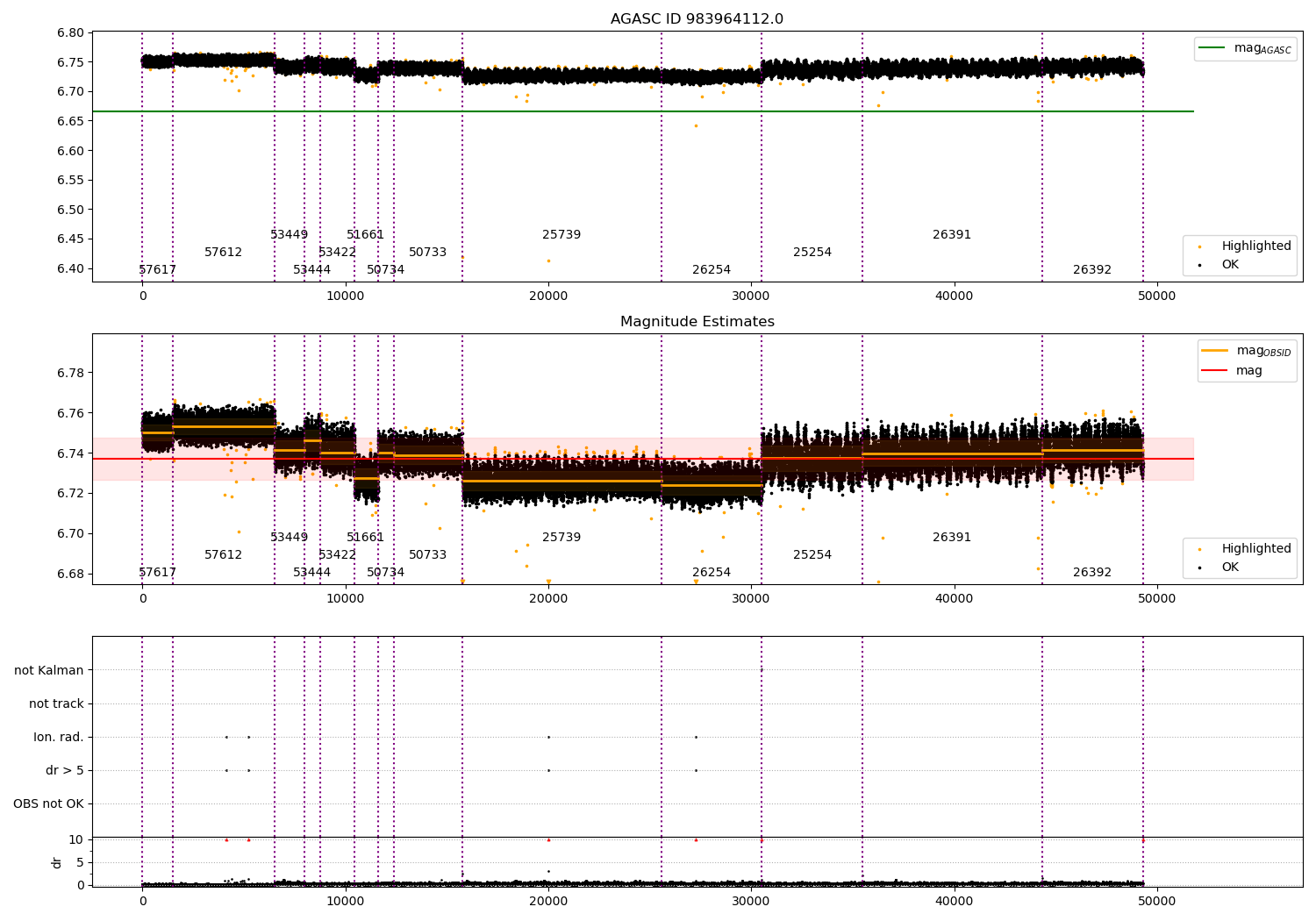Screen dimensions: 1316x921
Task: Click the red 'mag' legend entry in middle plot
Action: pyautogui.click(x=1232, y=371)
